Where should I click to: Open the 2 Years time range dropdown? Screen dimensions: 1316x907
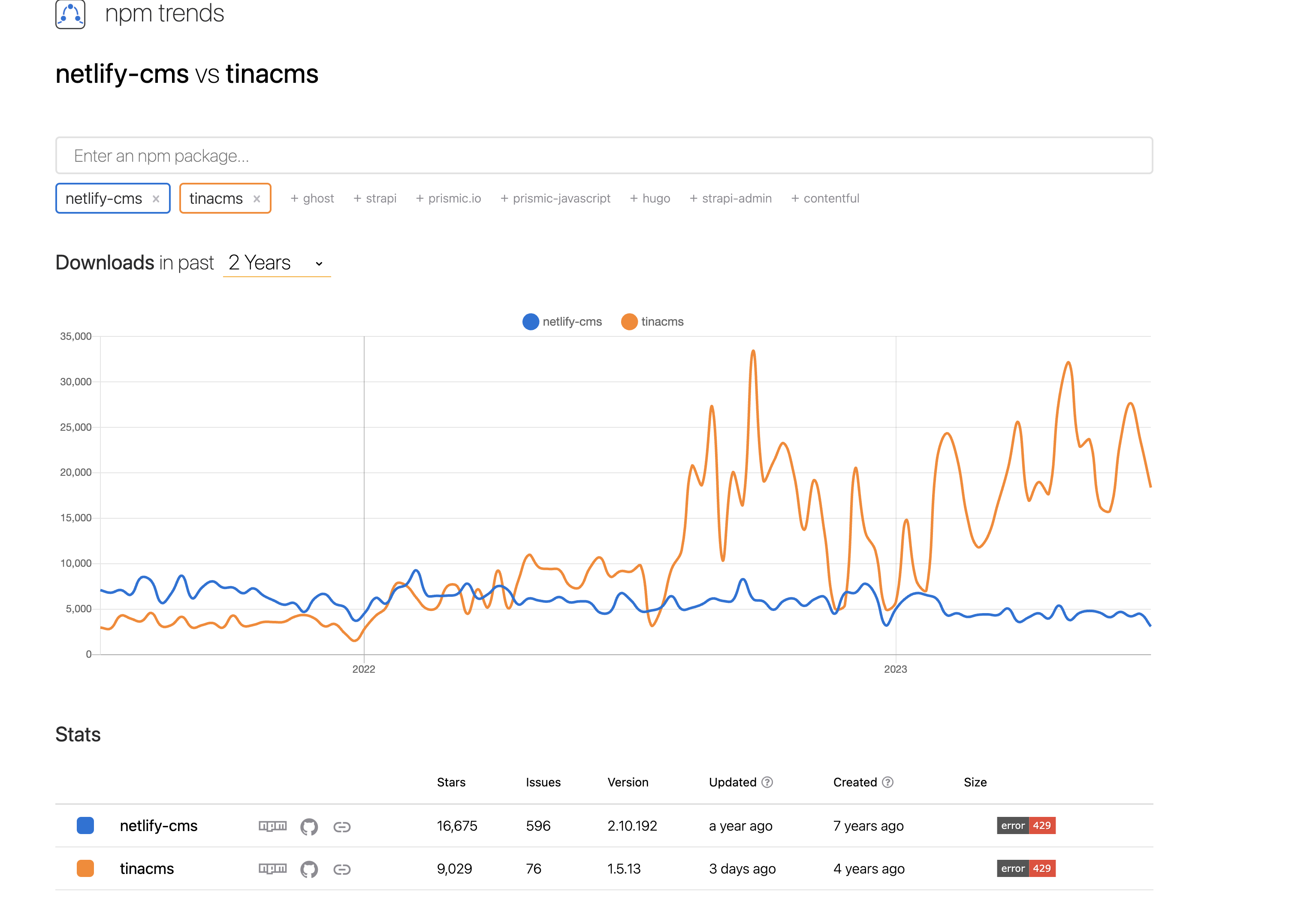pos(276,263)
